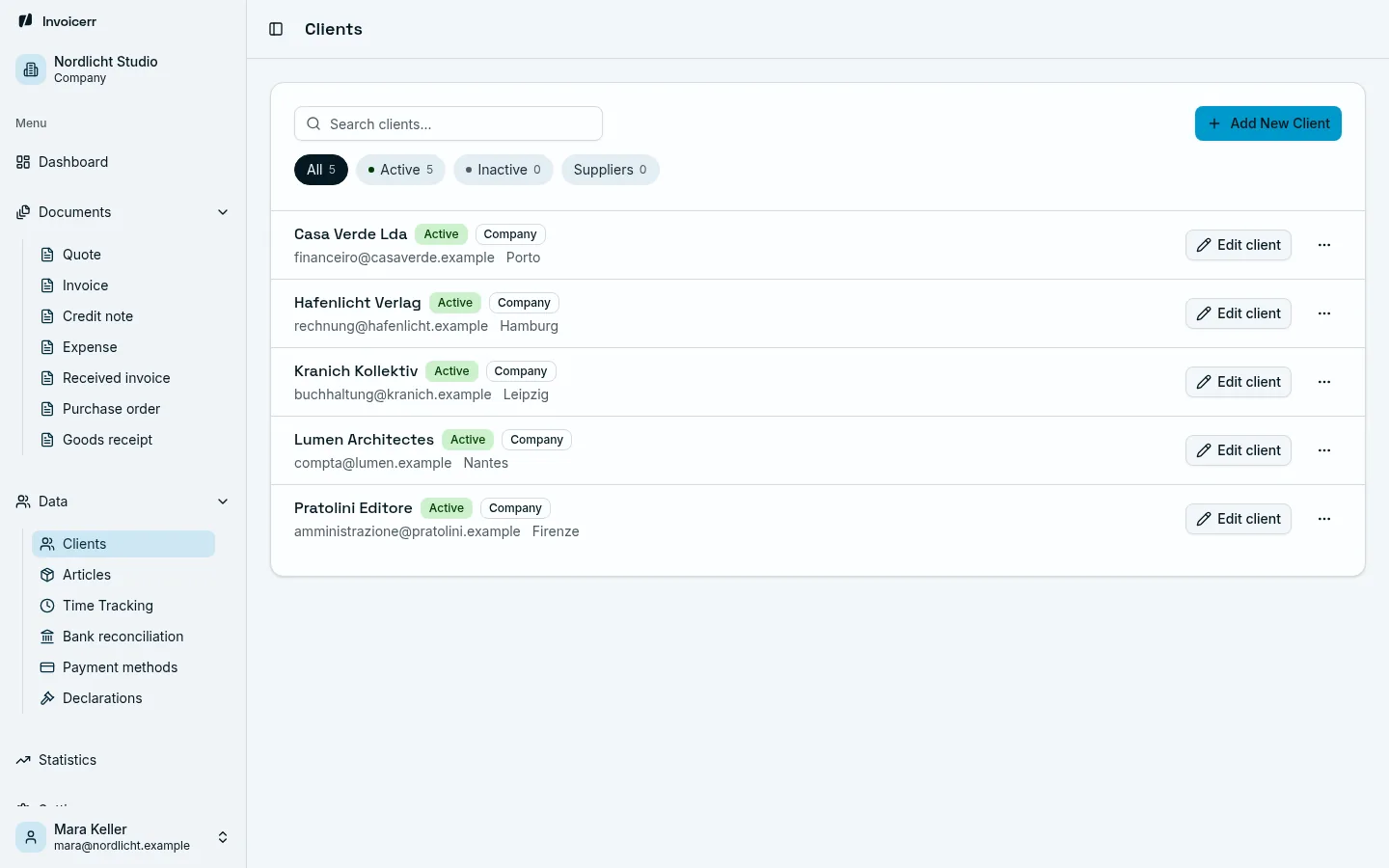Click pencil icon for Kranich Kollektiv
Screen dimensions: 1389x868
(x=1204, y=382)
